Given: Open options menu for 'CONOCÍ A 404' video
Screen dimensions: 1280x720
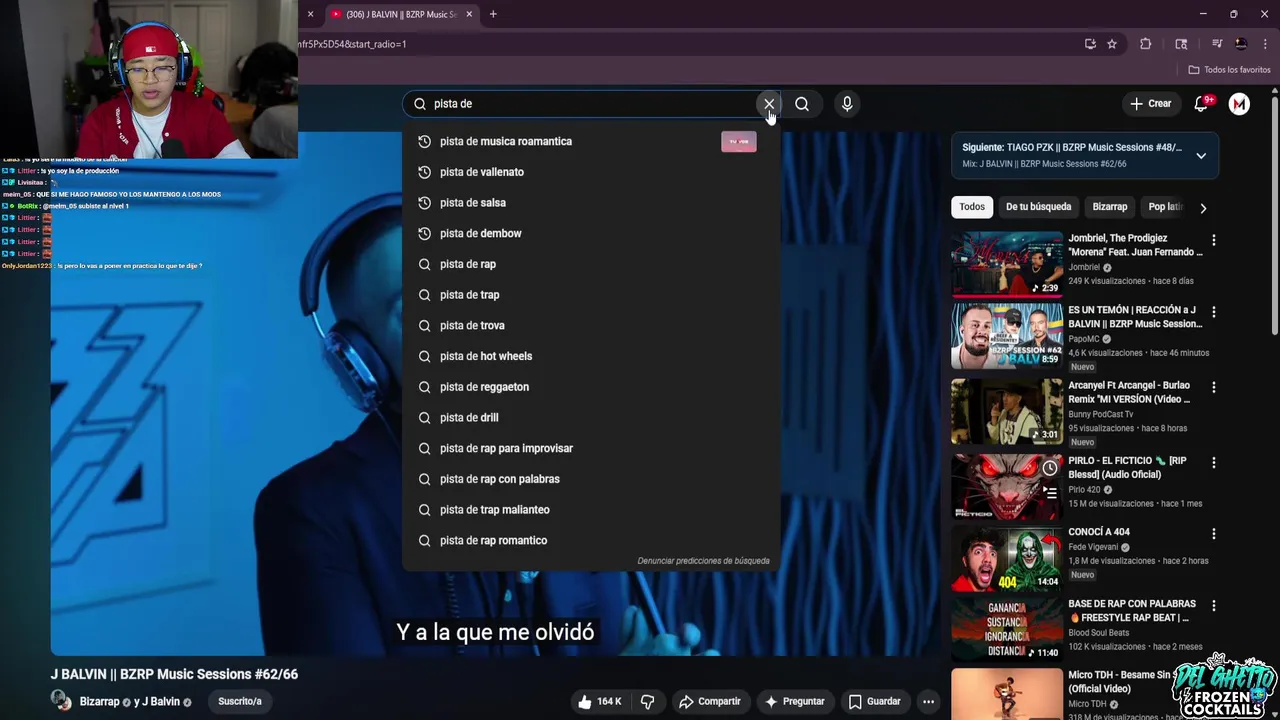Looking at the screenshot, I should tap(1213, 534).
